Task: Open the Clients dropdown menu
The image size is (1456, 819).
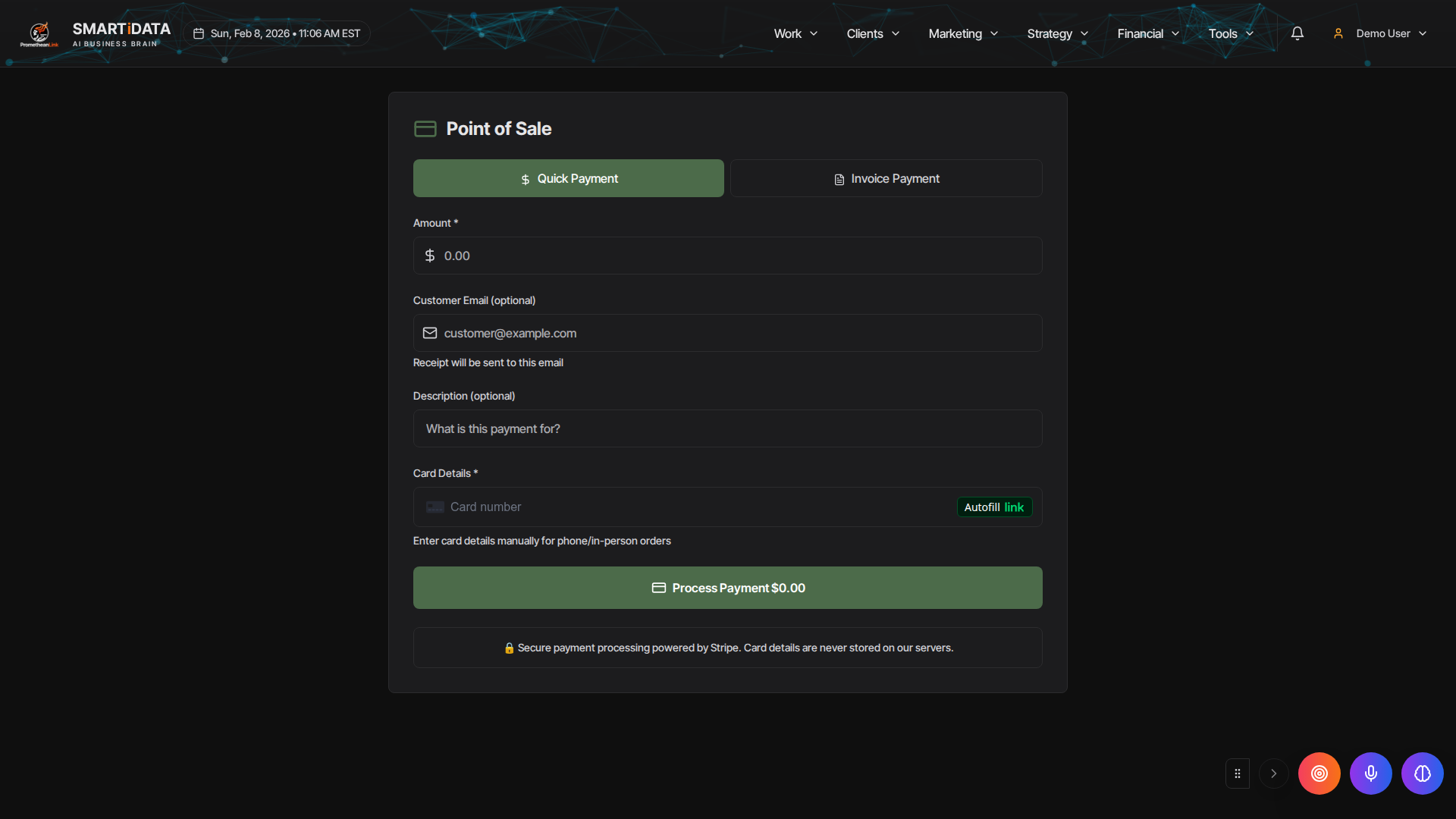Action: coord(873,33)
